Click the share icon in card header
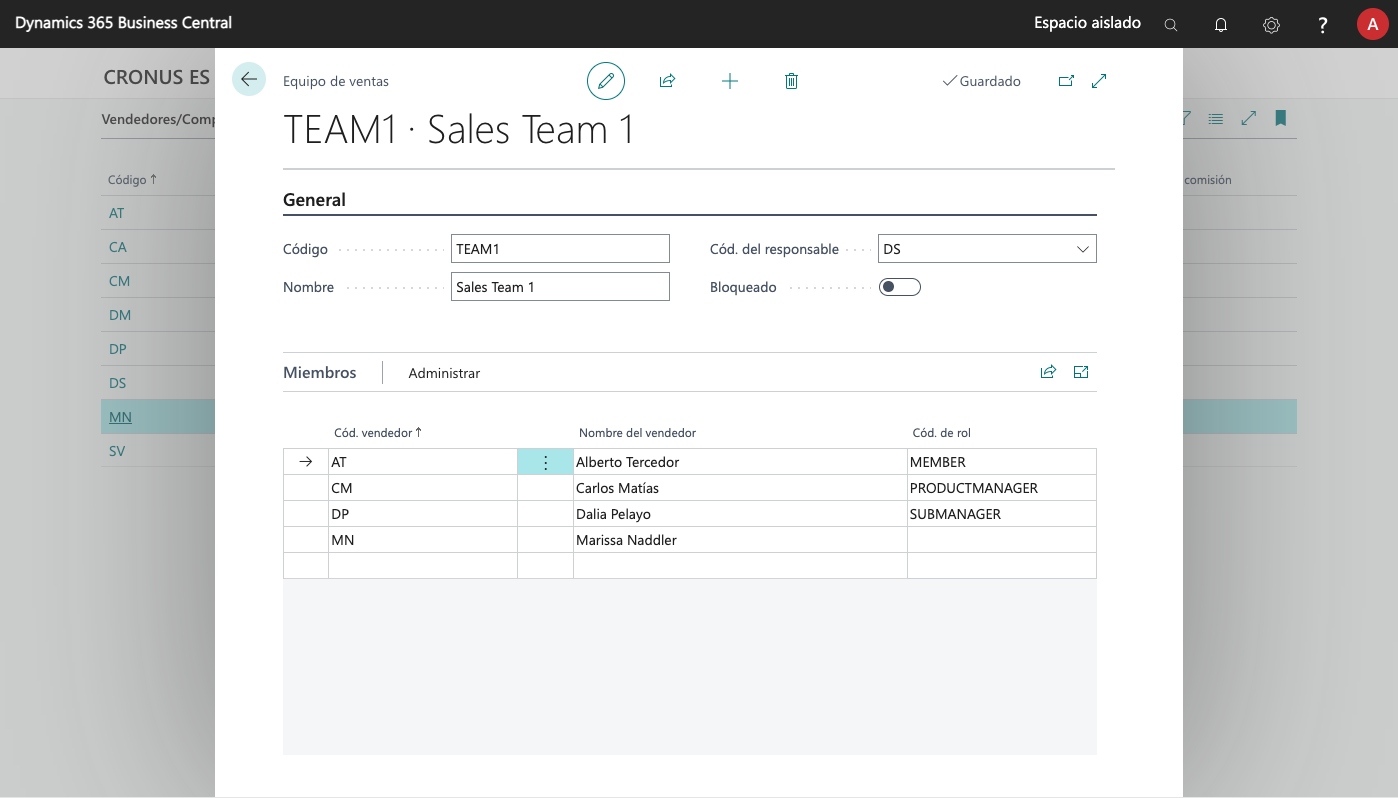Screen dimensions: 1398x798 pos(667,81)
